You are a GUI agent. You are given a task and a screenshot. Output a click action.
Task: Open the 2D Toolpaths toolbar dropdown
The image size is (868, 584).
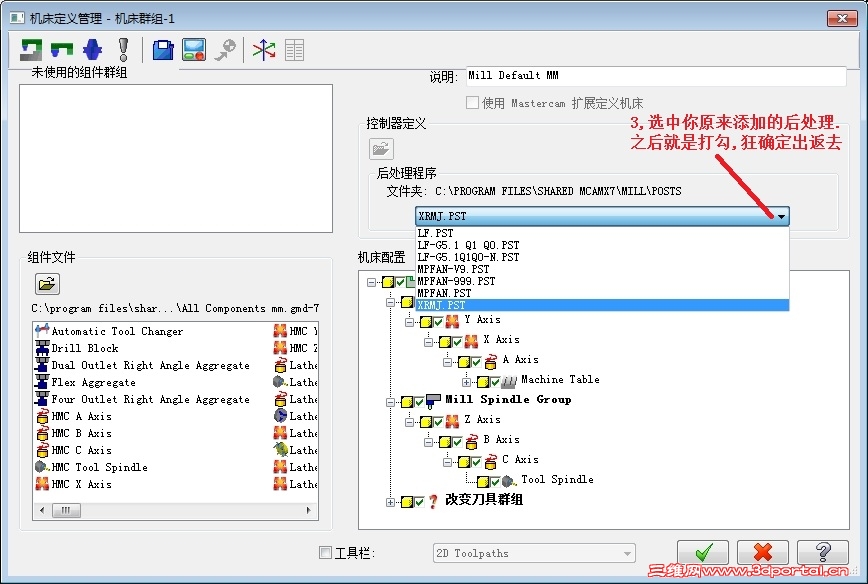627,553
